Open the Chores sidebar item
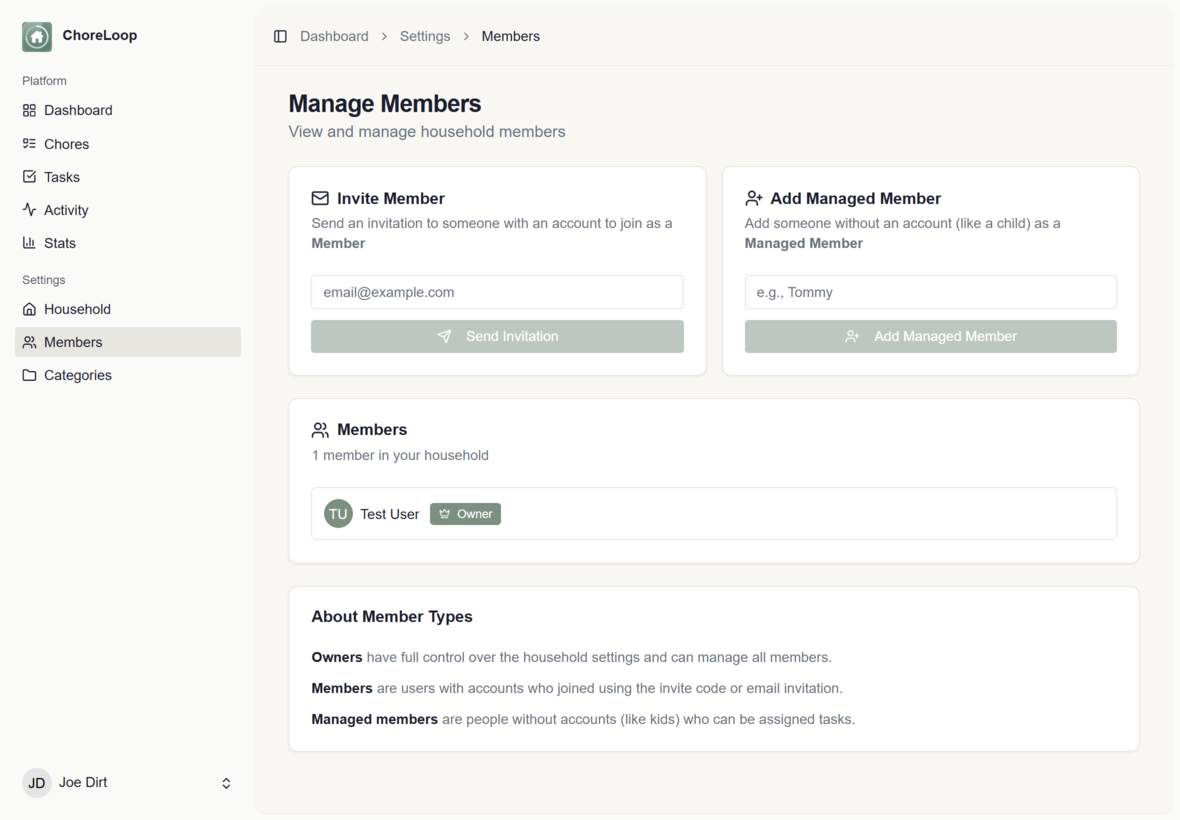Viewport: 1180px width, 820px height. (x=128, y=144)
